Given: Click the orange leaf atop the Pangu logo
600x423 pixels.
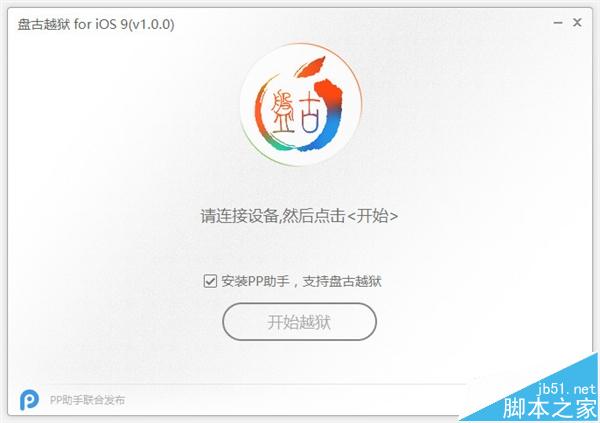Looking at the screenshot, I should (x=311, y=66).
